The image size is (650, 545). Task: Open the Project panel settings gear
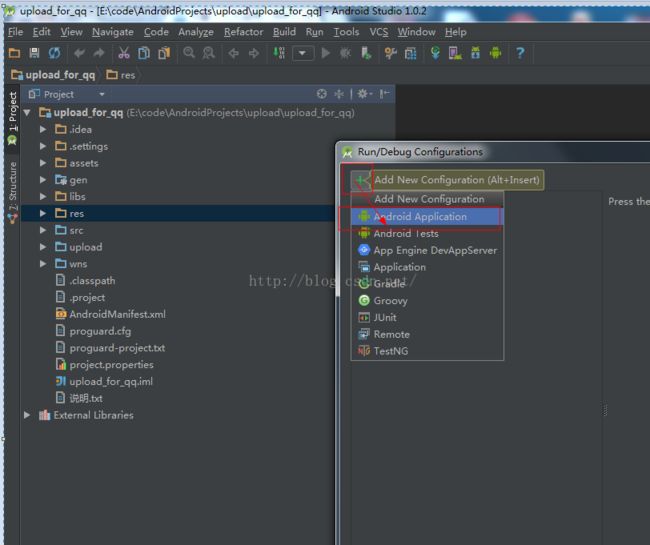[364, 94]
